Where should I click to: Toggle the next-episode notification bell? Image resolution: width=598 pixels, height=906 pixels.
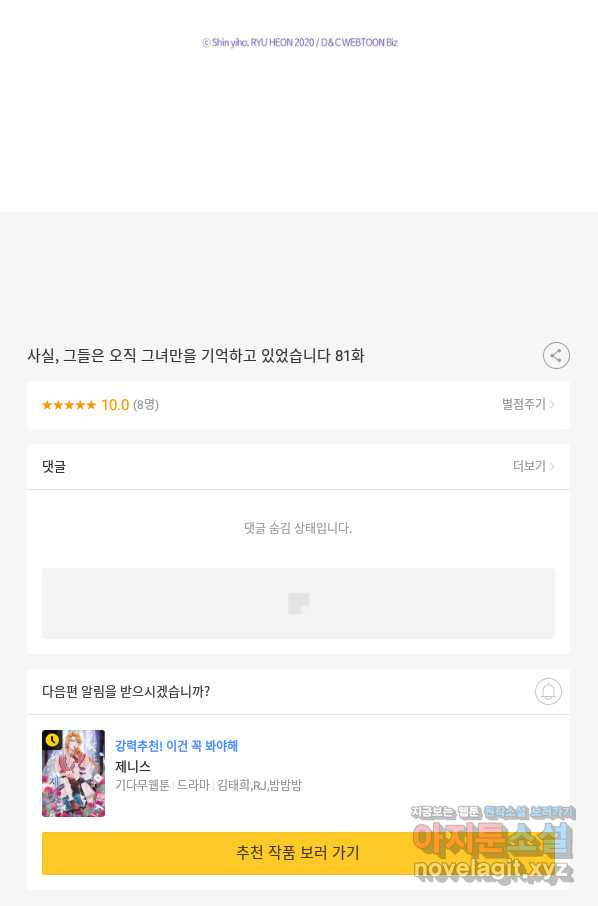548,691
